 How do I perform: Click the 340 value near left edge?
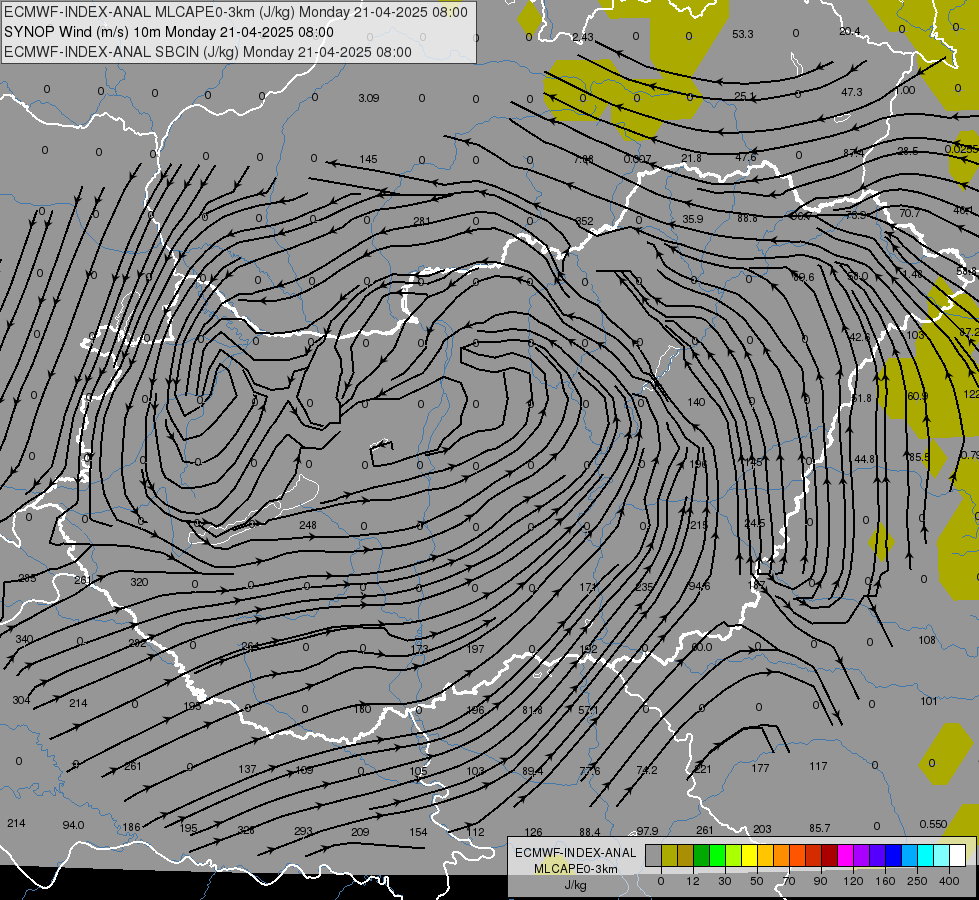pyautogui.click(x=24, y=640)
